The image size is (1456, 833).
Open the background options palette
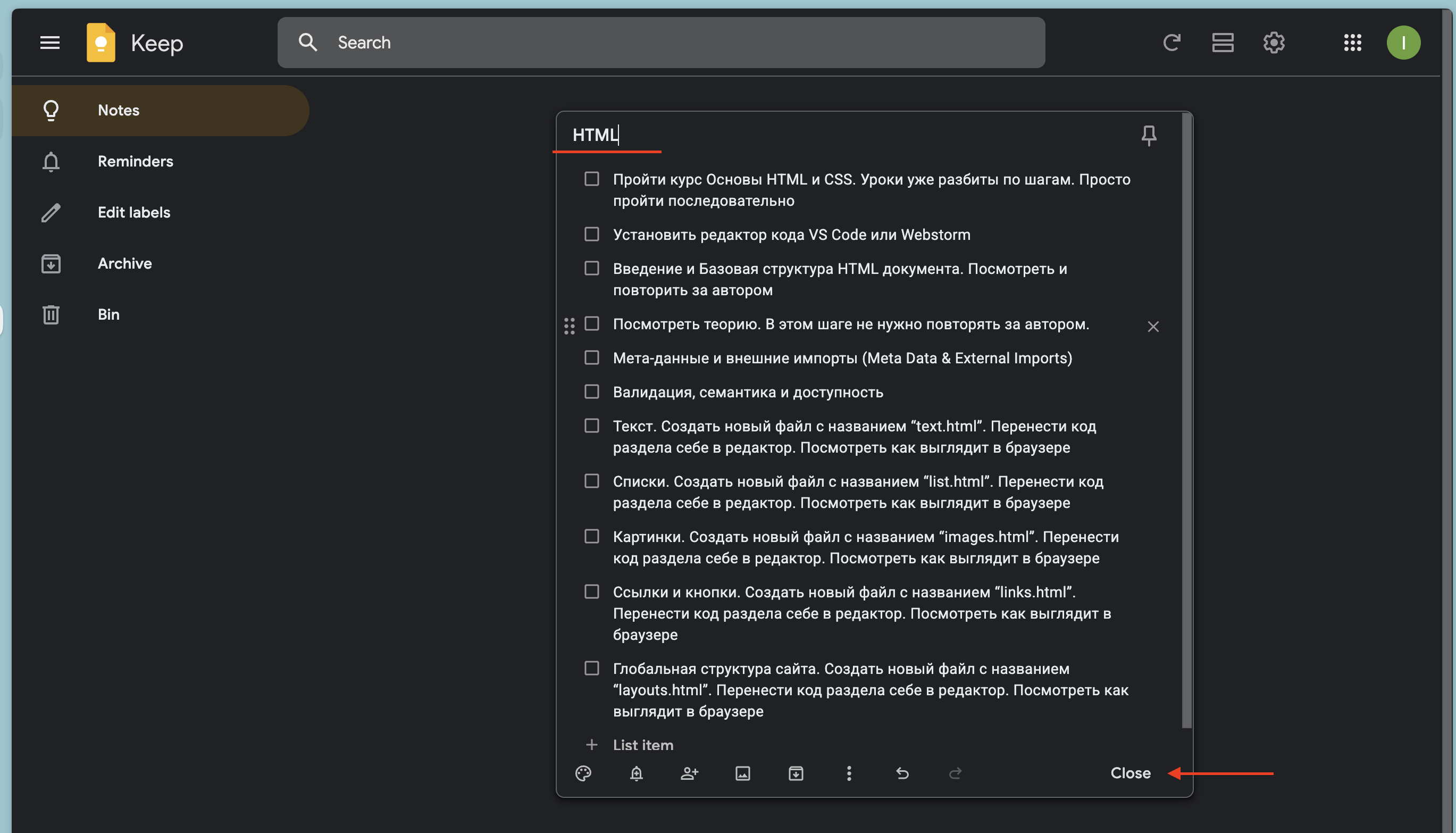[583, 773]
